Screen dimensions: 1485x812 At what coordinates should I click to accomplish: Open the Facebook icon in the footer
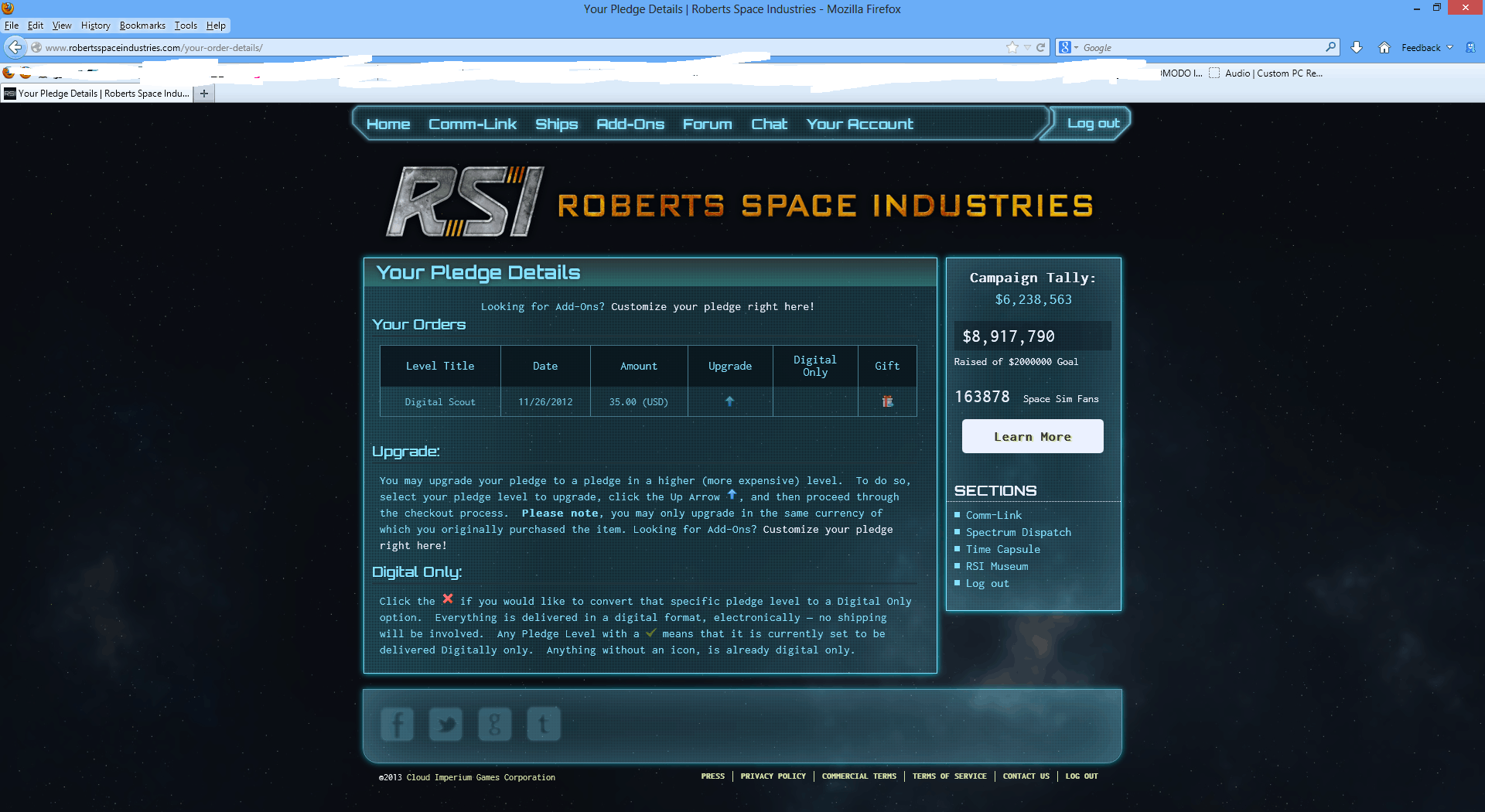coord(397,725)
